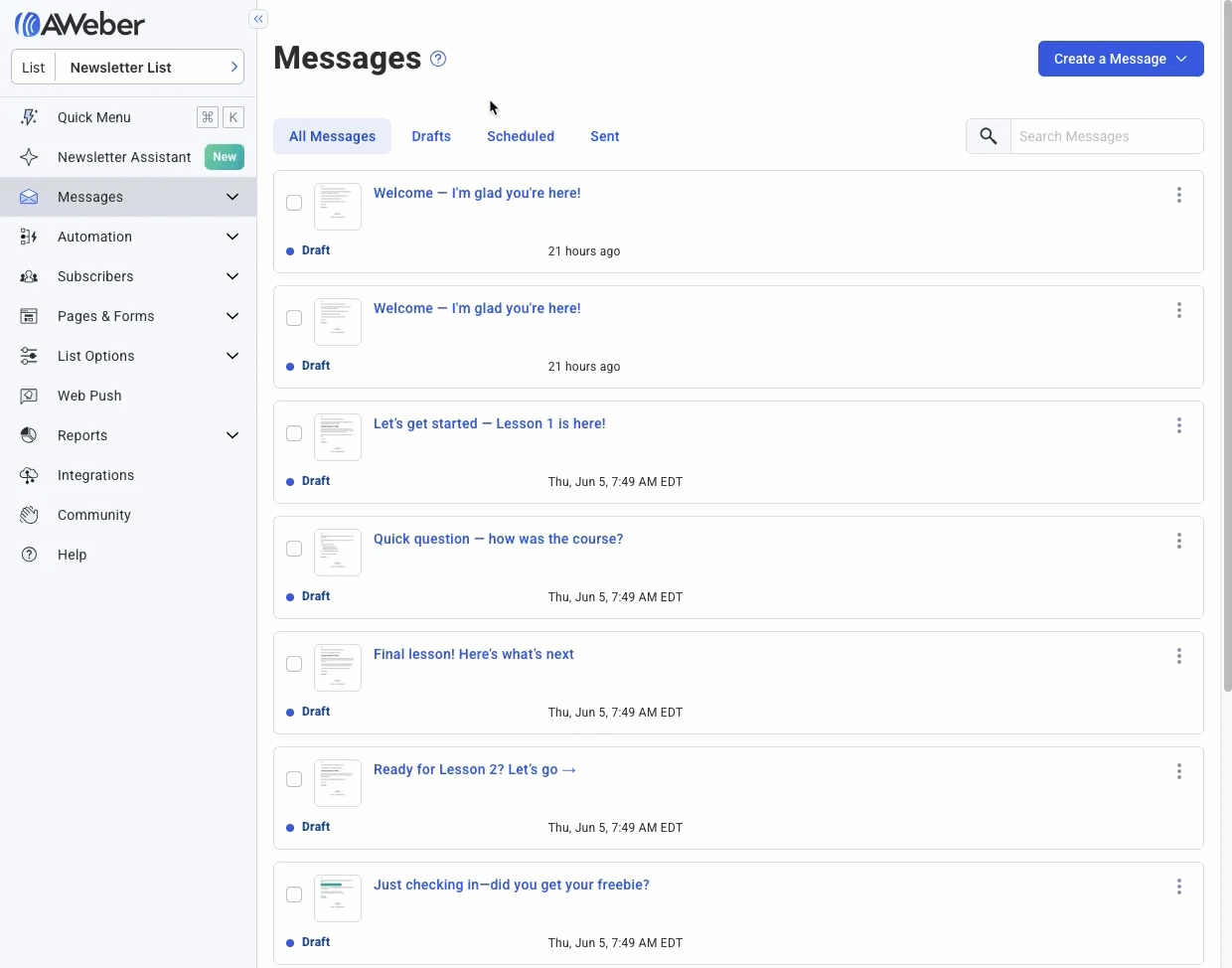Image resolution: width=1232 pixels, height=968 pixels.
Task: Open the message titled Let's get started — Lesson 1
Action: coord(489,423)
